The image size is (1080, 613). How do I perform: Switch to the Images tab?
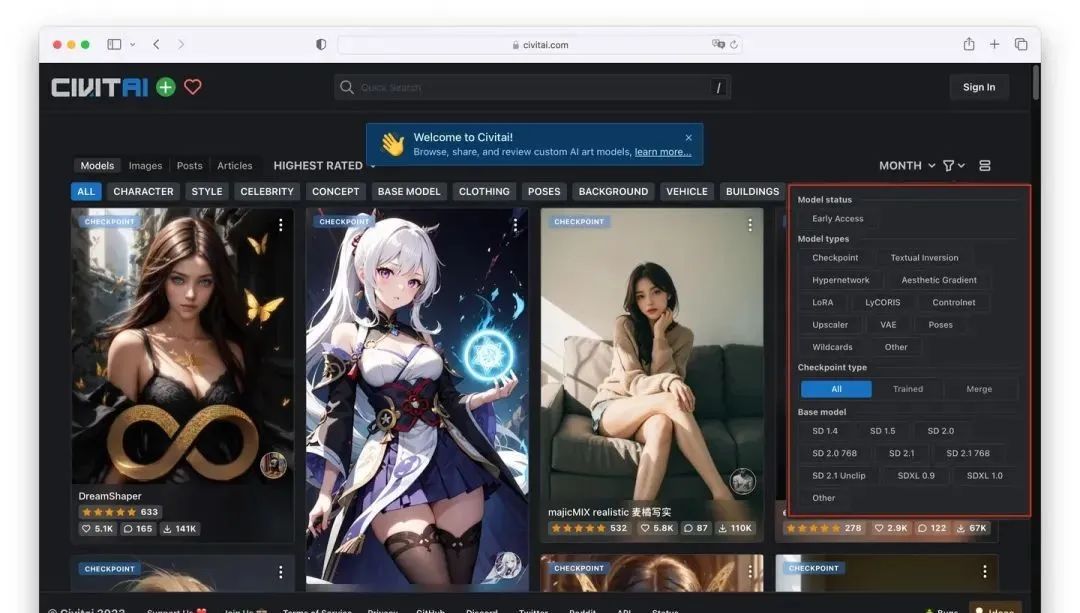[x=145, y=166]
